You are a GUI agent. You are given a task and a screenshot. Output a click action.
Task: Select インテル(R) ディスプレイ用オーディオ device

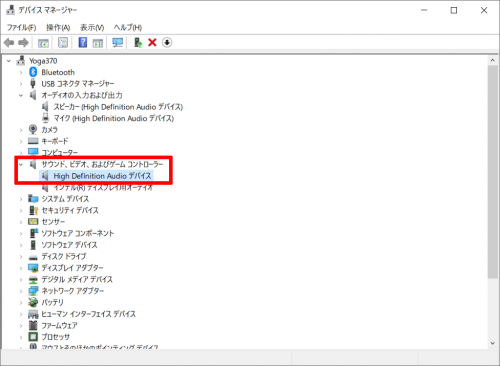(103, 188)
